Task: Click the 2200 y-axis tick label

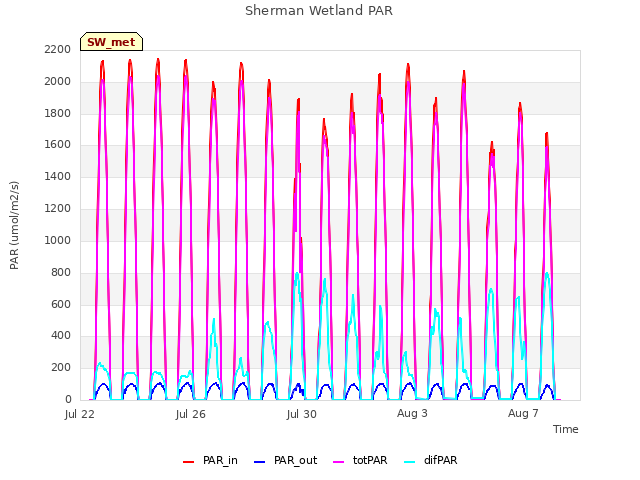Action: 58,49
